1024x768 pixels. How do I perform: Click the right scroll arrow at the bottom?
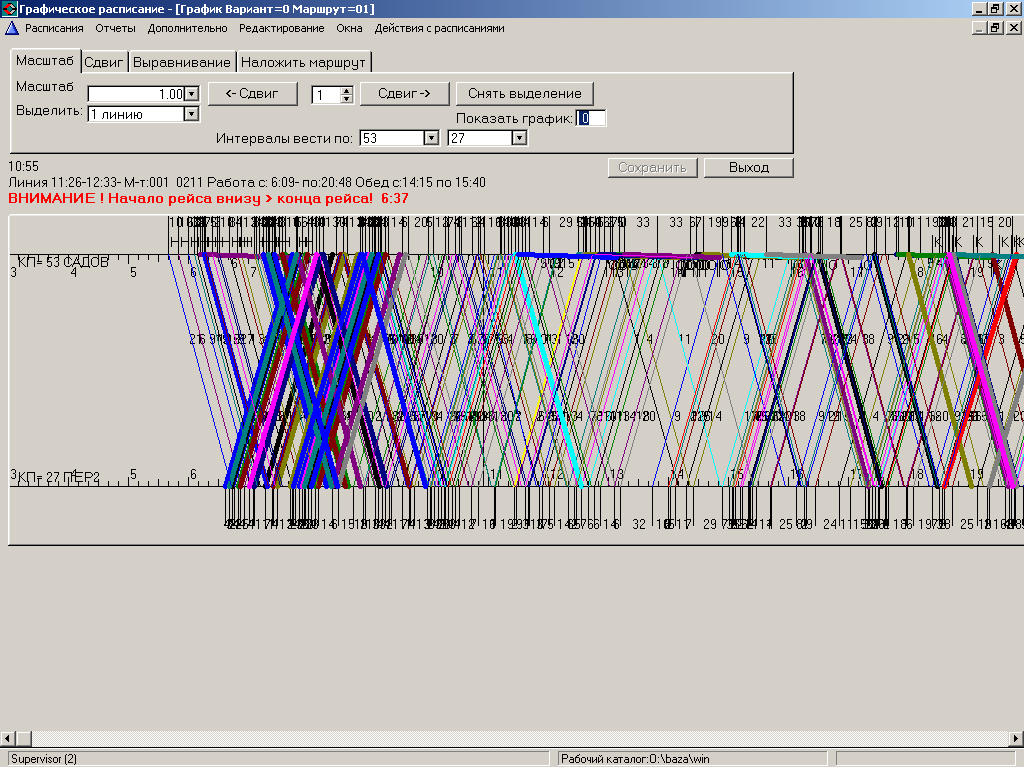(1016, 739)
